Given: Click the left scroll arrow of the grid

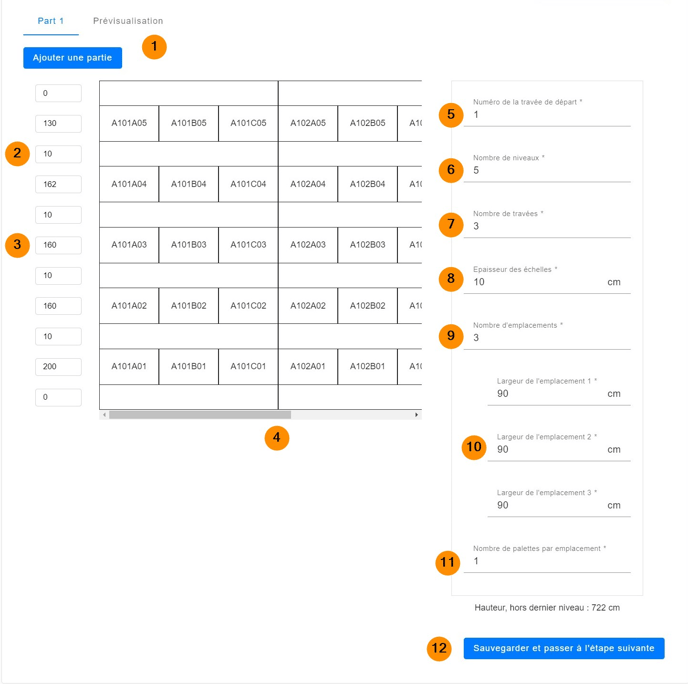Looking at the screenshot, I should [104, 415].
